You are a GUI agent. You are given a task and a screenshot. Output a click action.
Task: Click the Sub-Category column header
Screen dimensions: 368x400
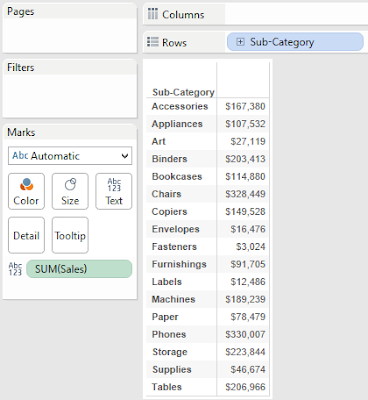183,92
